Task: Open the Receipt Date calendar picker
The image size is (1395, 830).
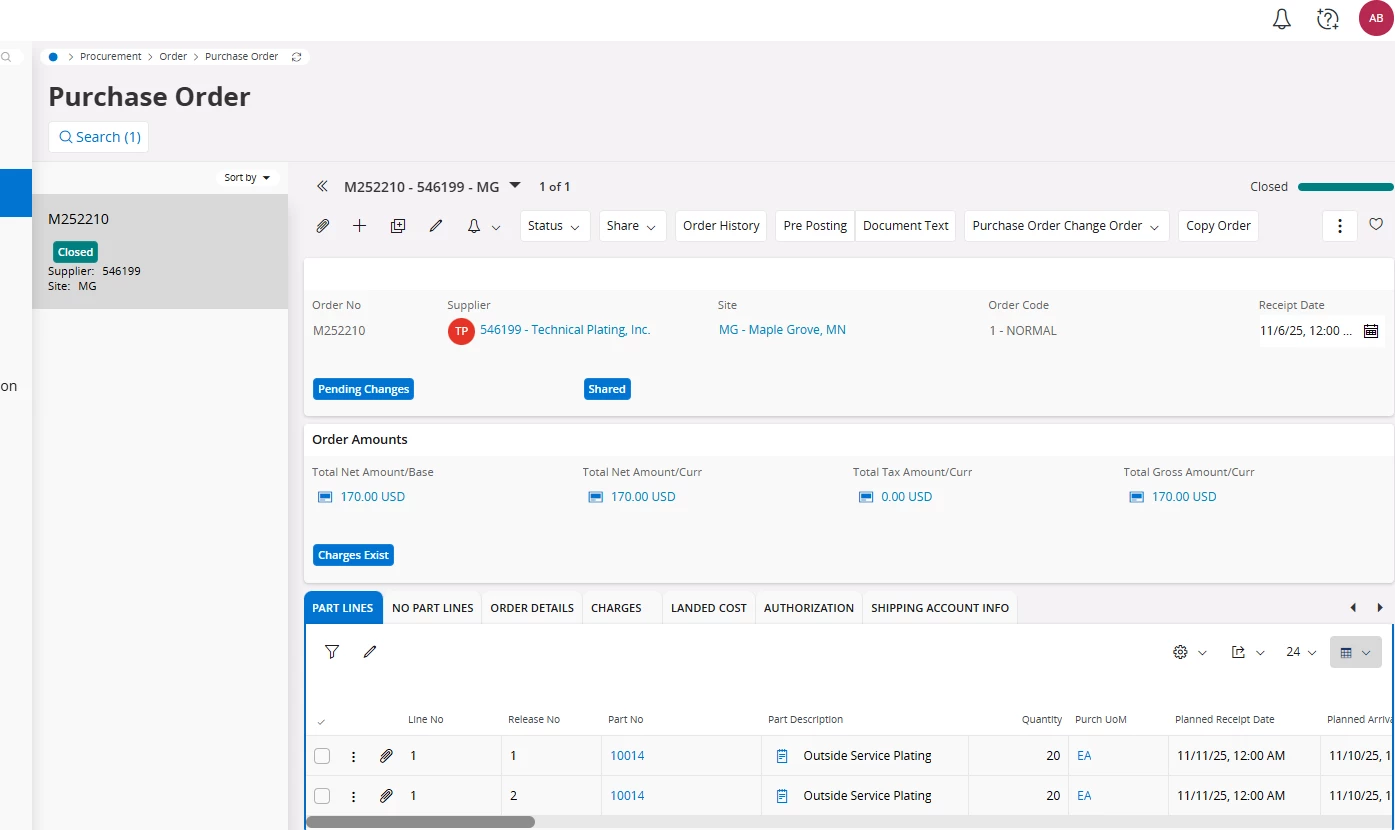Action: [x=1371, y=331]
